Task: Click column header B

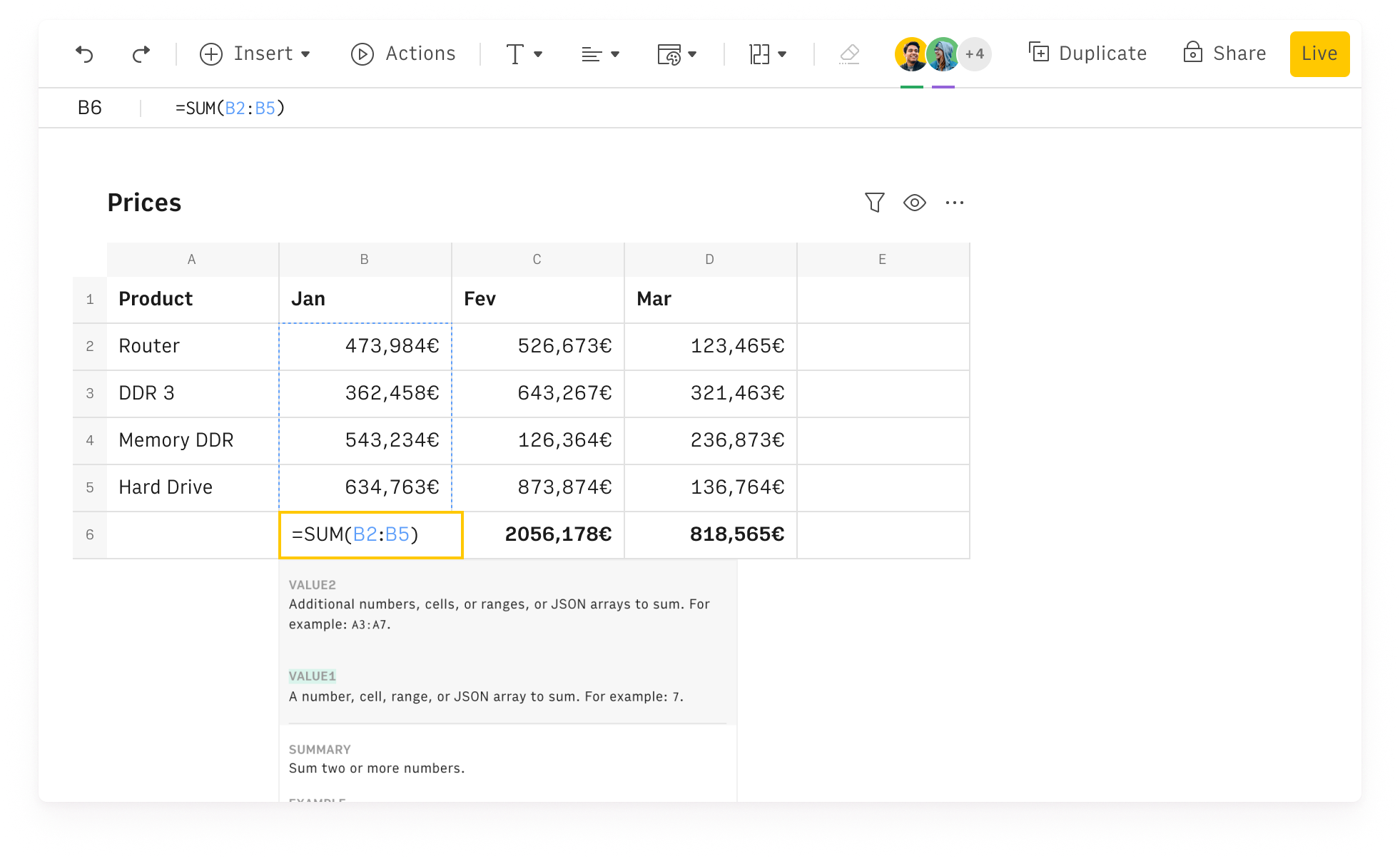Action: pos(365,259)
